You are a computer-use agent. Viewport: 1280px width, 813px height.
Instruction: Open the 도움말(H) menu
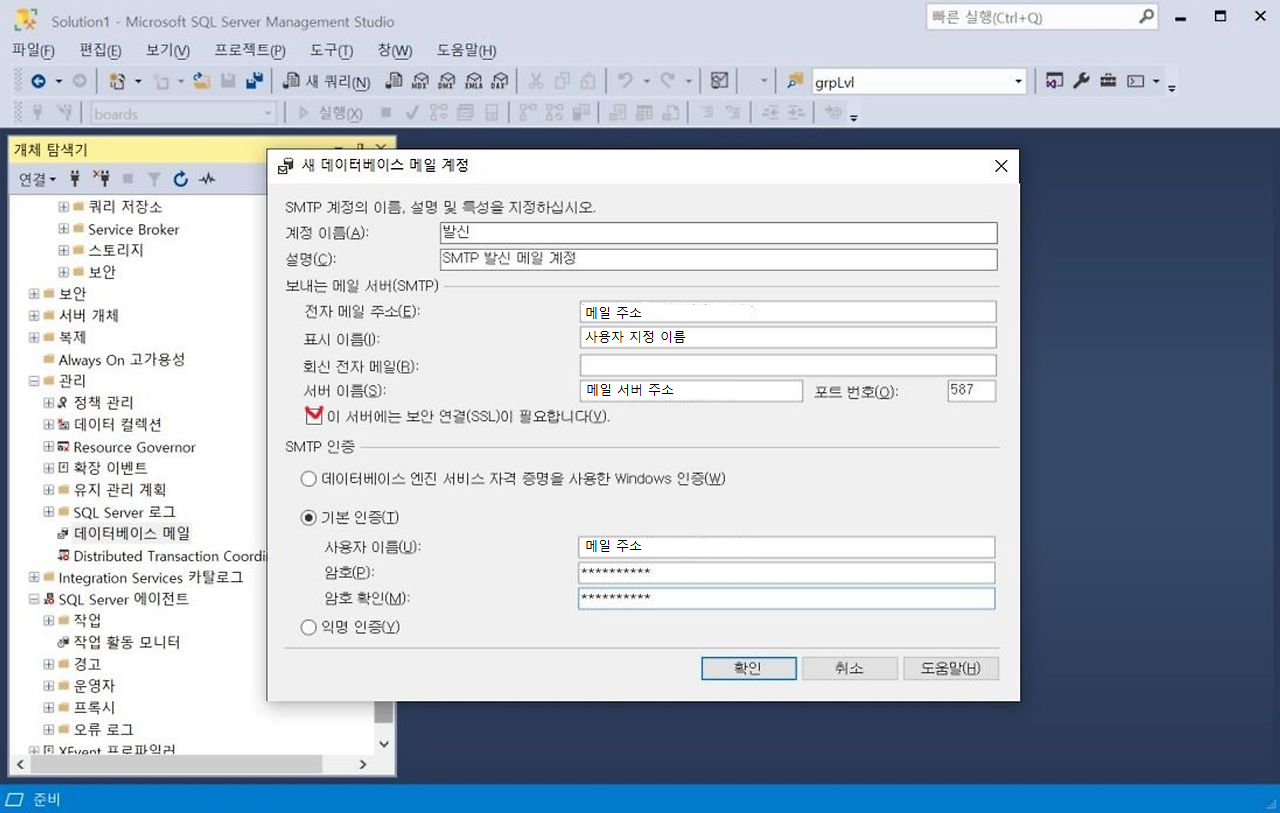tap(466, 50)
